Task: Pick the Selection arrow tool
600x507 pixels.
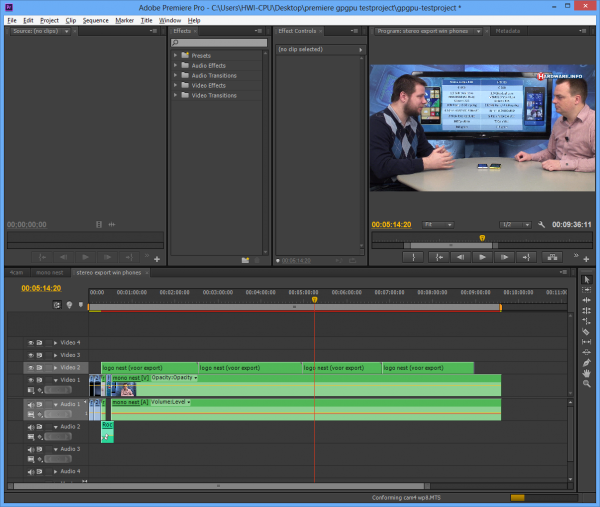Action: click(x=587, y=279)
